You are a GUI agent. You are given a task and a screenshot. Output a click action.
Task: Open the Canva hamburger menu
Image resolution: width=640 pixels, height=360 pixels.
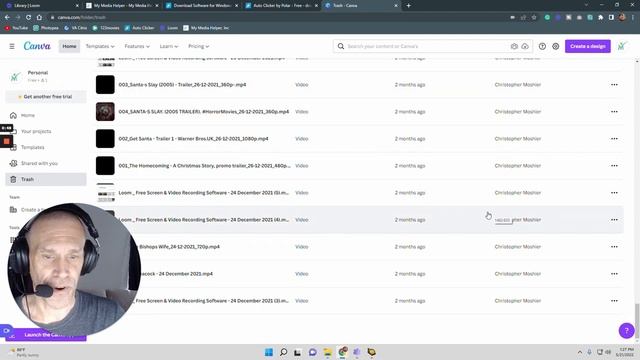(12, 46)
